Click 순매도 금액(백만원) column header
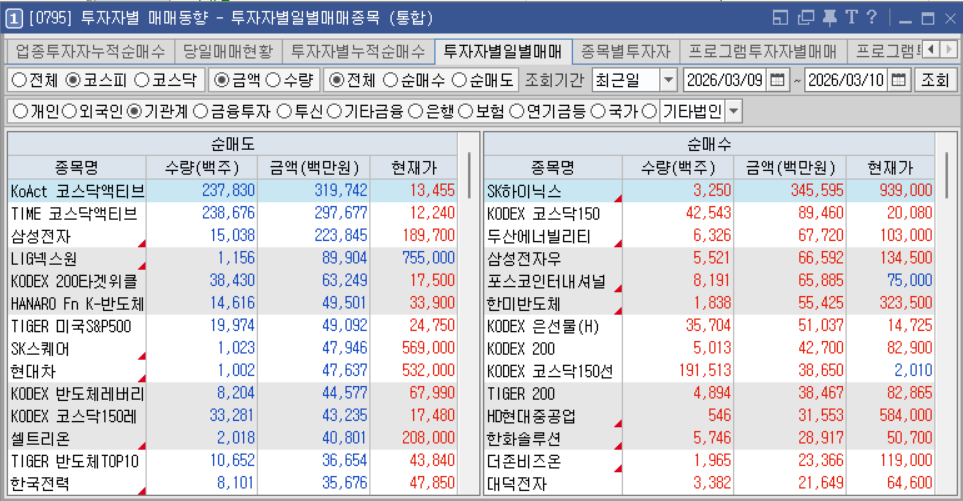 (x=314, y=168)
